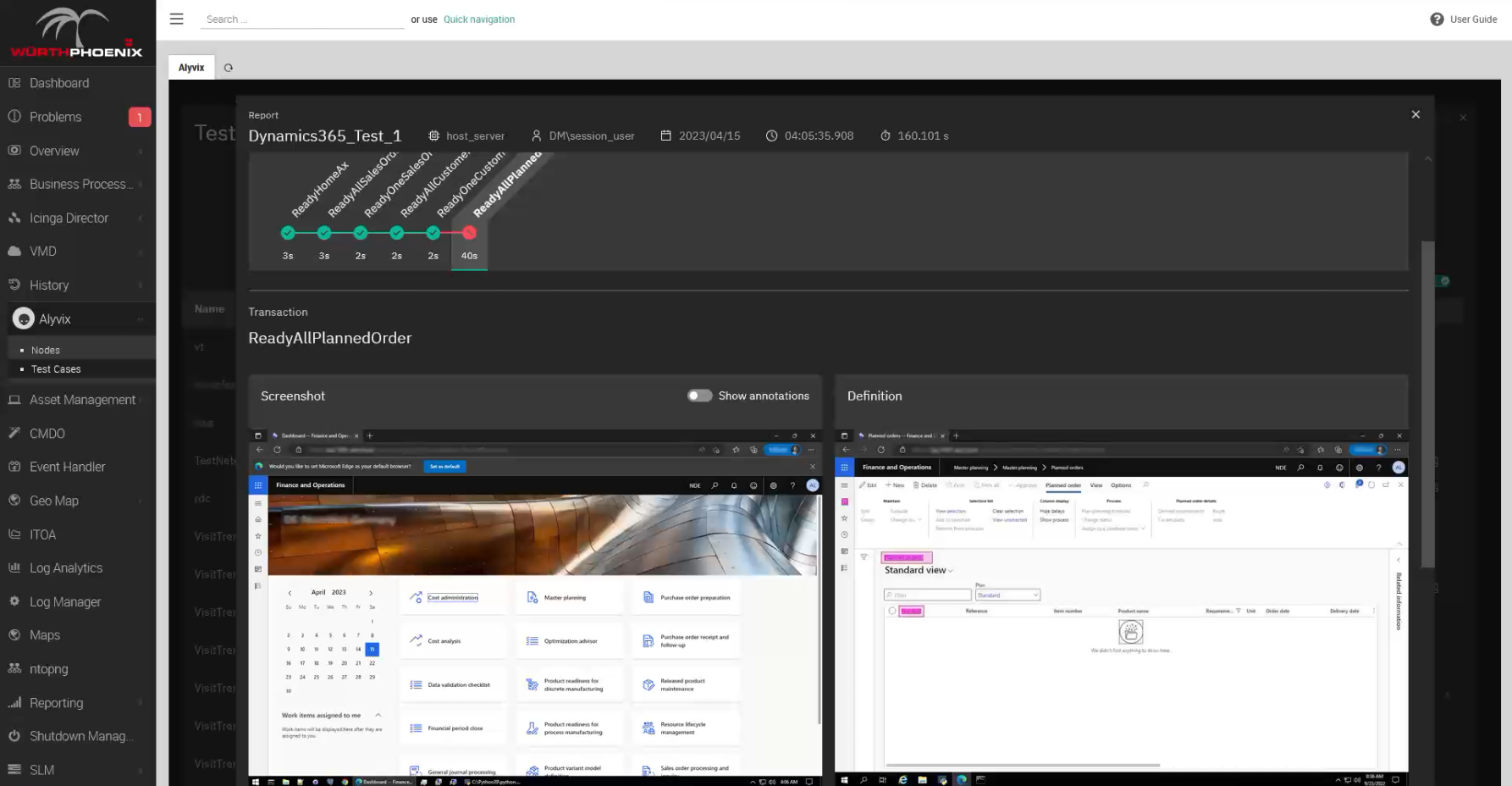Select the ReadyAllCustome timeline step

pos(397,233)
